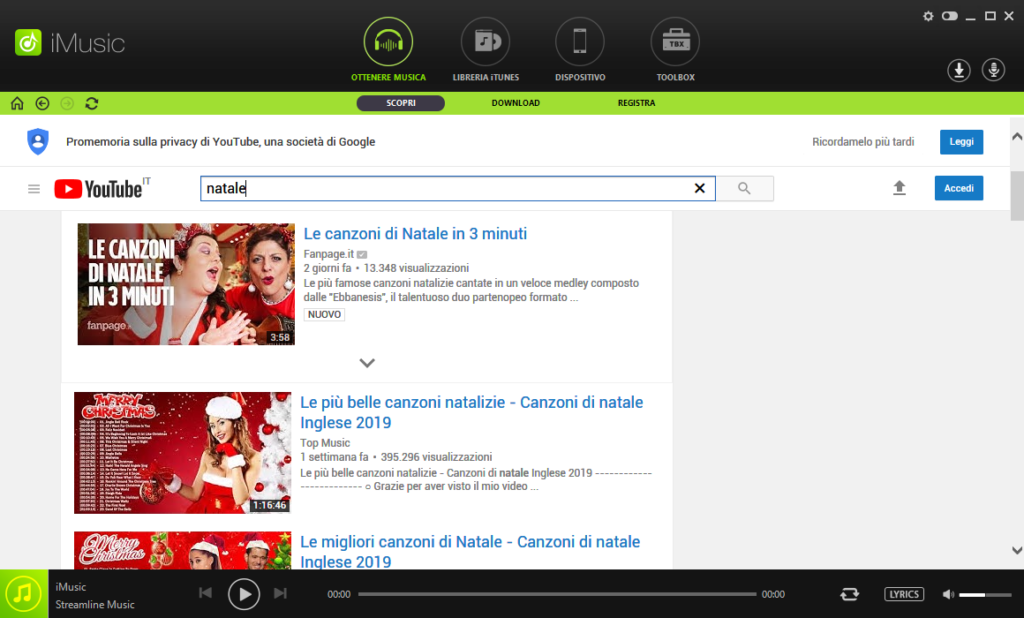Open the 'Le più belle canzoni natalizie' title link
This screenshot has height=618, width=1024.
472,412
